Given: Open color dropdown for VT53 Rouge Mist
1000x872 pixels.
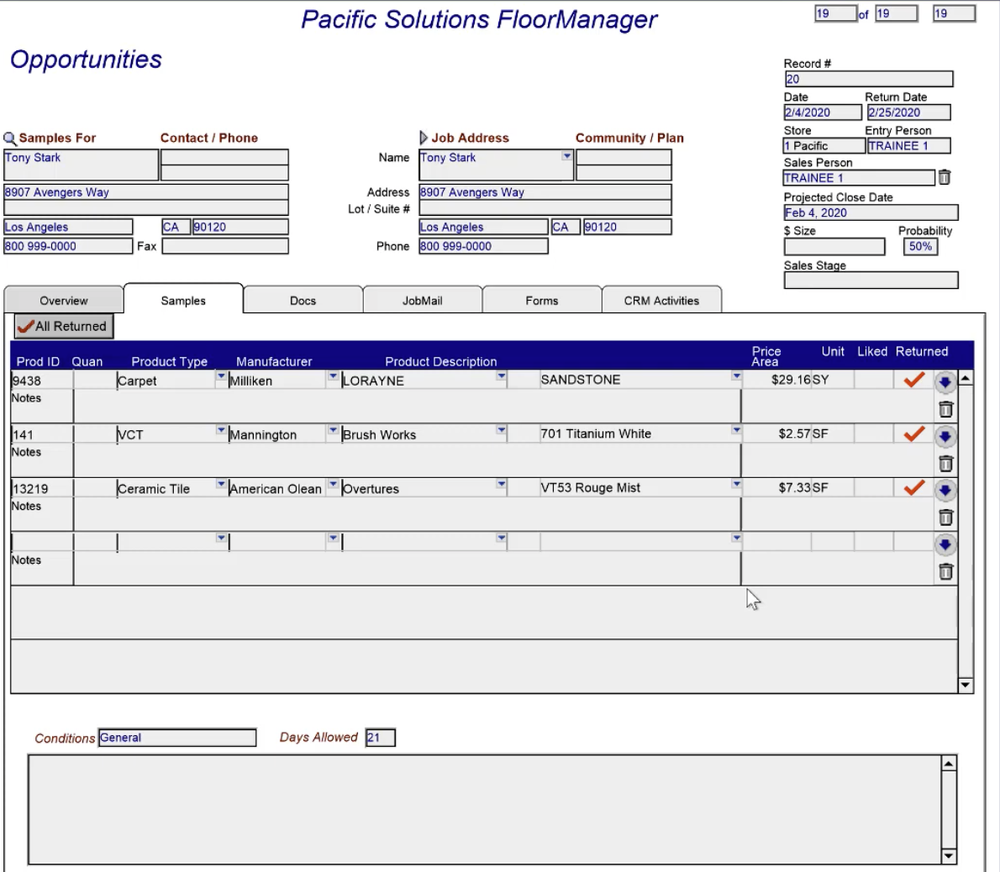Looking at the screenshot, I should (736, 485).
